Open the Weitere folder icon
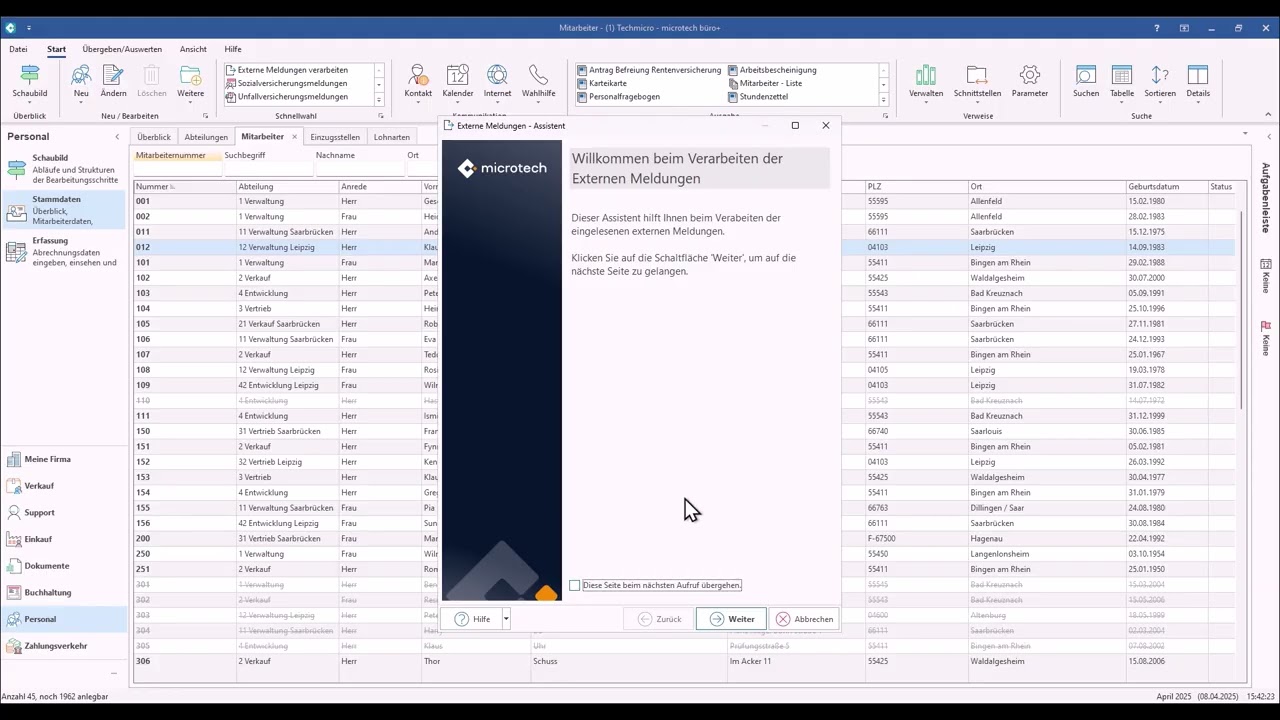 (x=190, y=82)
